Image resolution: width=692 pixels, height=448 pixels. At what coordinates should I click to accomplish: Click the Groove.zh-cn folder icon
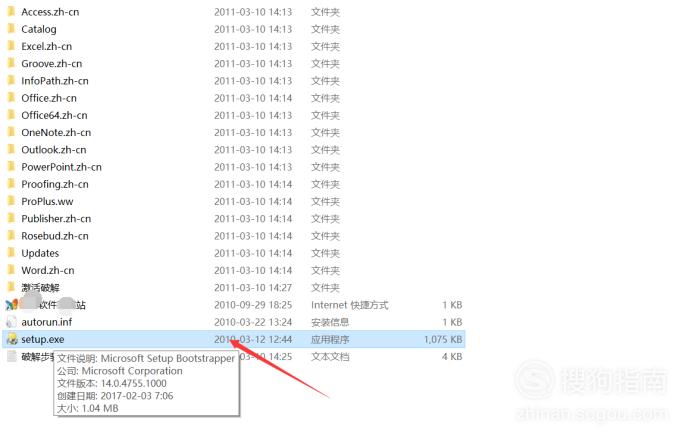coord(11,63)
